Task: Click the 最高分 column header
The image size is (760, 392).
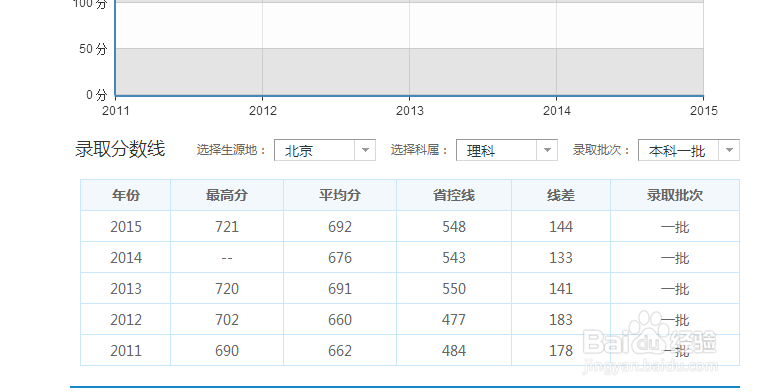Action: coord(227,195)
